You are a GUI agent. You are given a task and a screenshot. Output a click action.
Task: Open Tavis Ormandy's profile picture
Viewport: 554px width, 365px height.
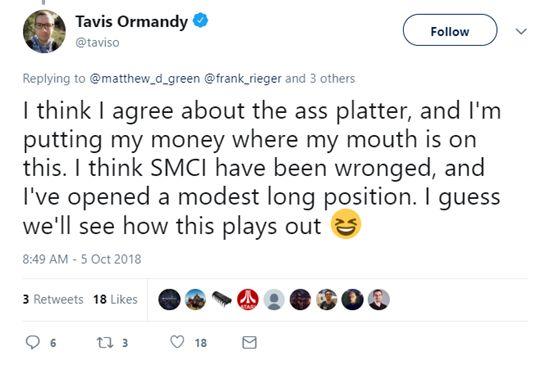tap(44, 31)
